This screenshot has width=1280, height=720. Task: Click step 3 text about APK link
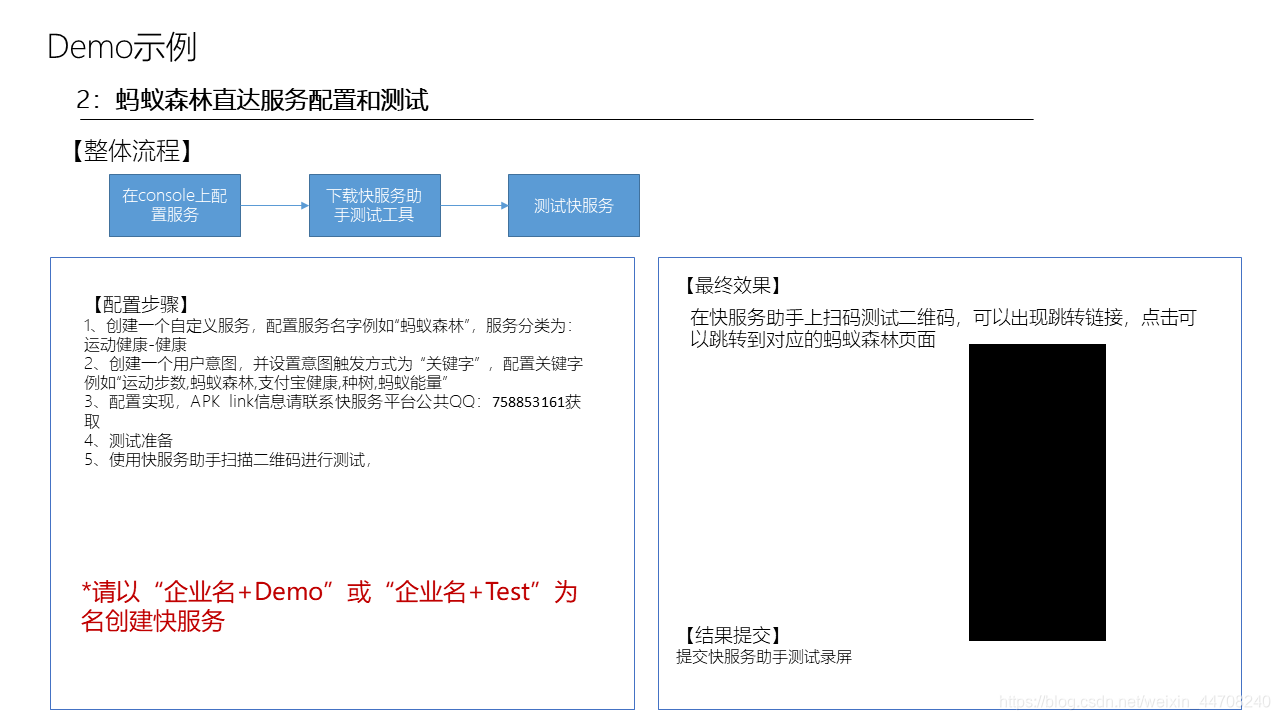tap(333, 412)
